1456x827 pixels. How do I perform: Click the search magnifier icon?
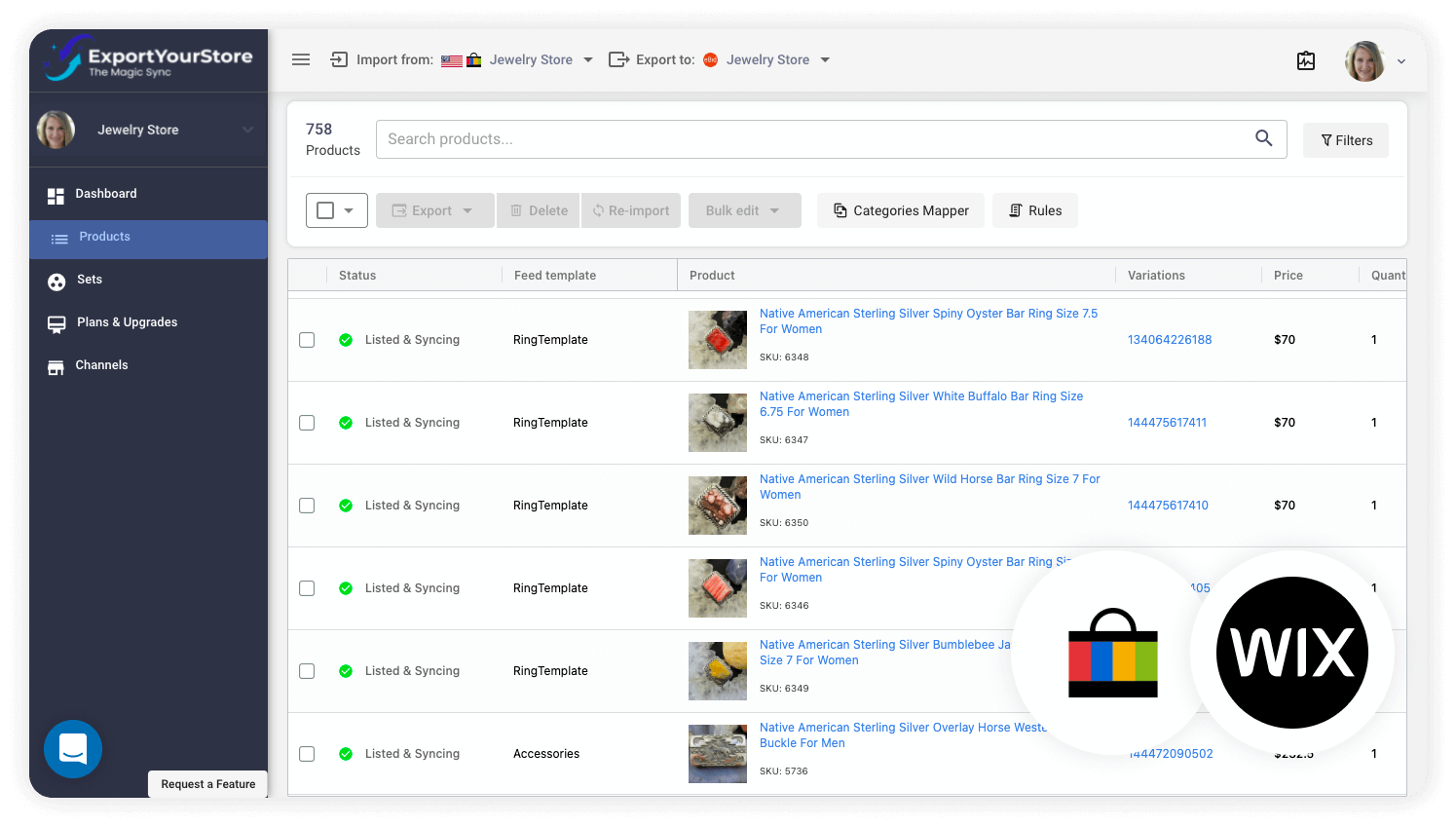[x=1263, y=138]
